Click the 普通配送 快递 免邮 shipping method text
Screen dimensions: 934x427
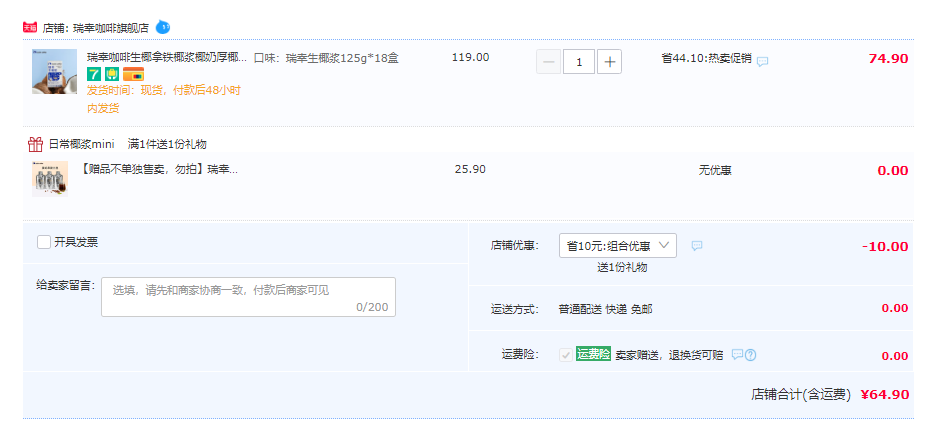[605, 309]
